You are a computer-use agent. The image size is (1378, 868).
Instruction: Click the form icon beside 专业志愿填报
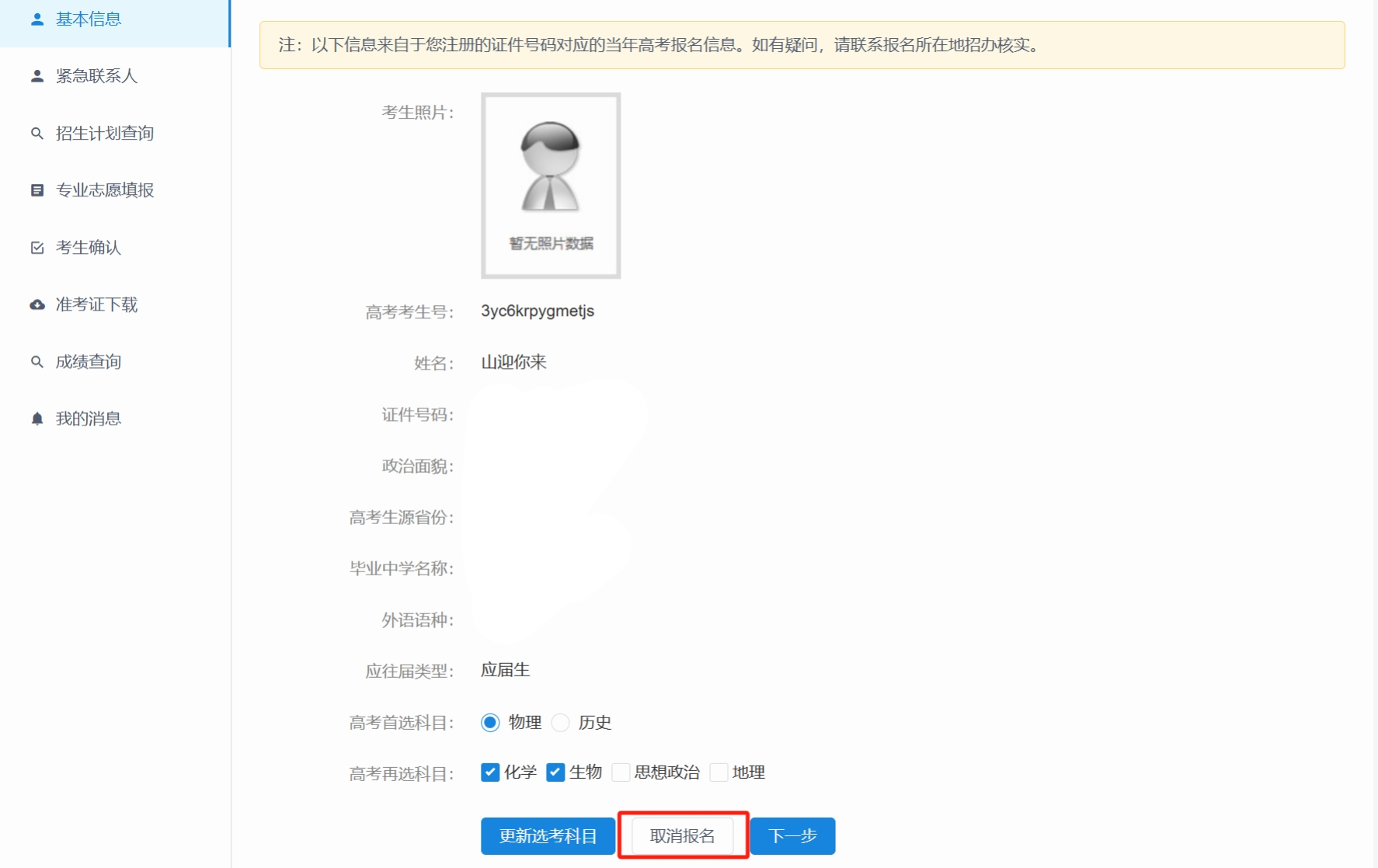37,190
